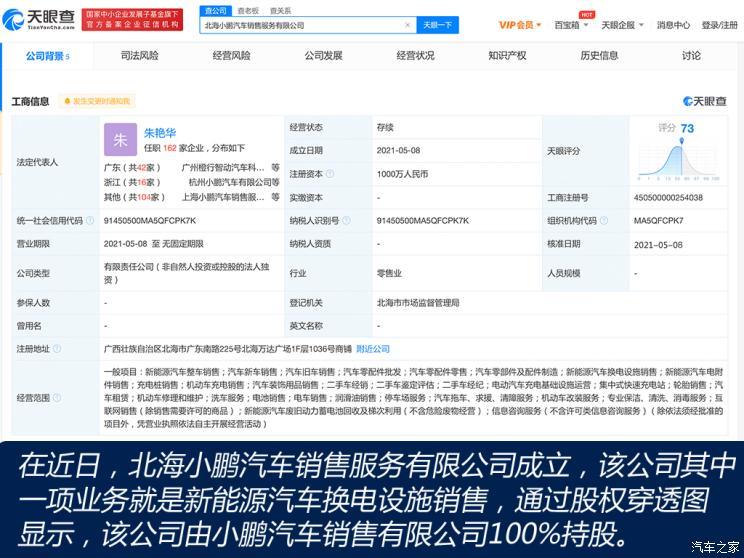The image size is (744, 558).
Task: Click the 其他 104 companies count
Action: (144, 197)
